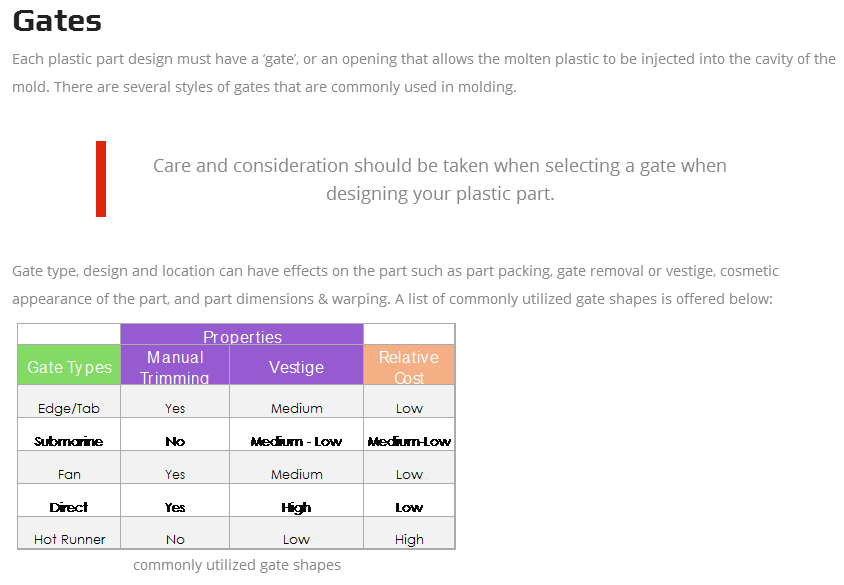Select the Vestige column header
Image resolution: width=844 pixels, height=585 pixels.
coord(297,365)
